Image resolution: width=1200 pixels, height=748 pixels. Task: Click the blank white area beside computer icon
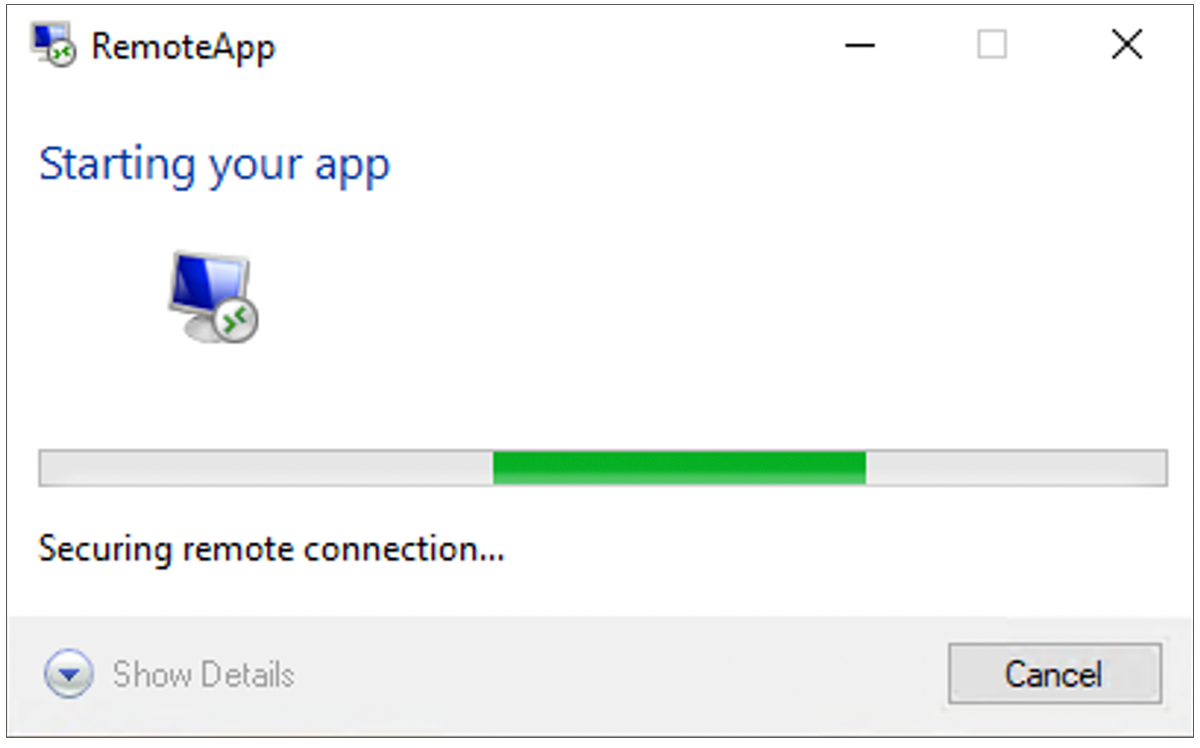click(700, 300)
